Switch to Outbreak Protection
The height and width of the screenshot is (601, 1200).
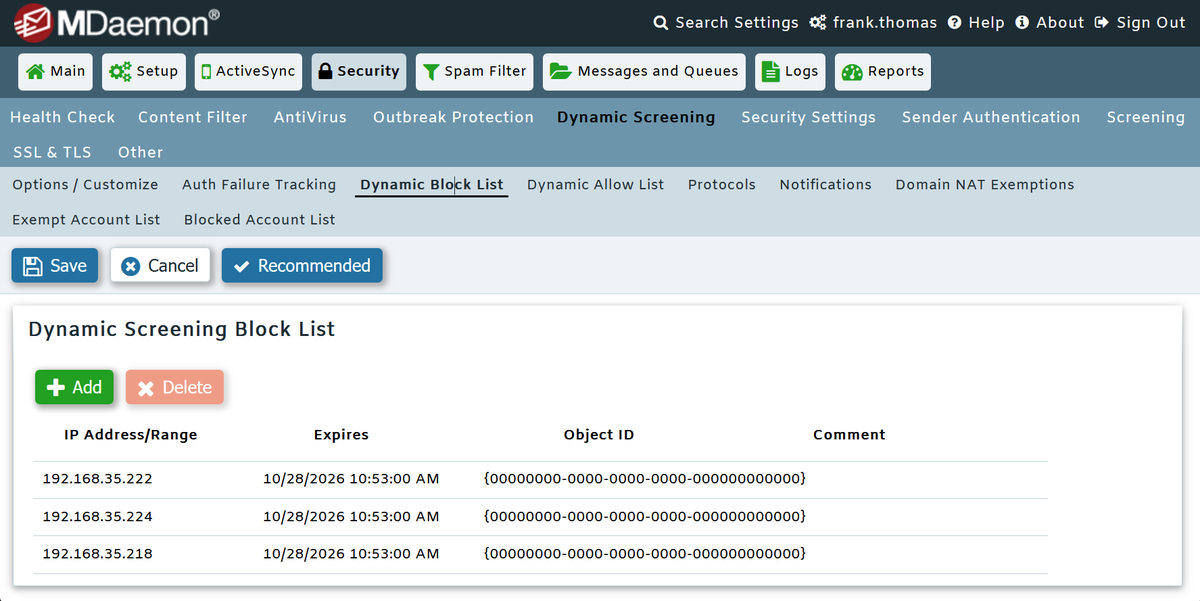[453, 117]
